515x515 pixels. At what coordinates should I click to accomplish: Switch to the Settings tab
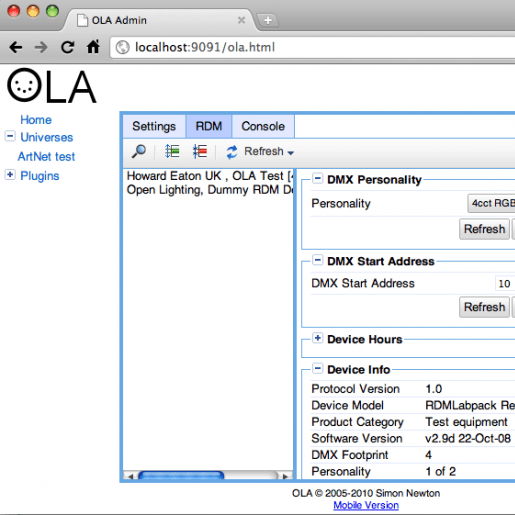[154, 126]
